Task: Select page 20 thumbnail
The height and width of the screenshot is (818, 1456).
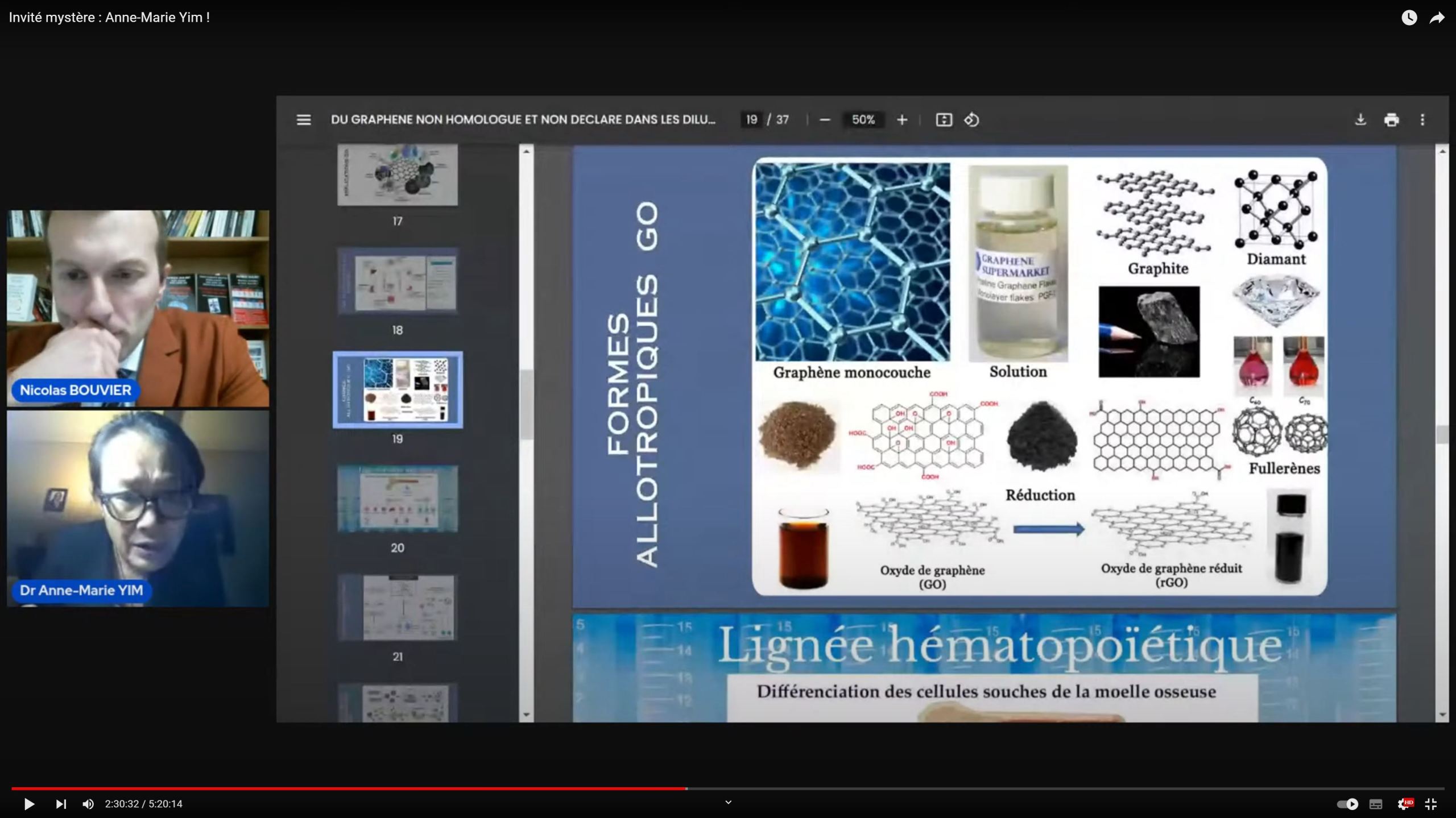Action: 398,499
